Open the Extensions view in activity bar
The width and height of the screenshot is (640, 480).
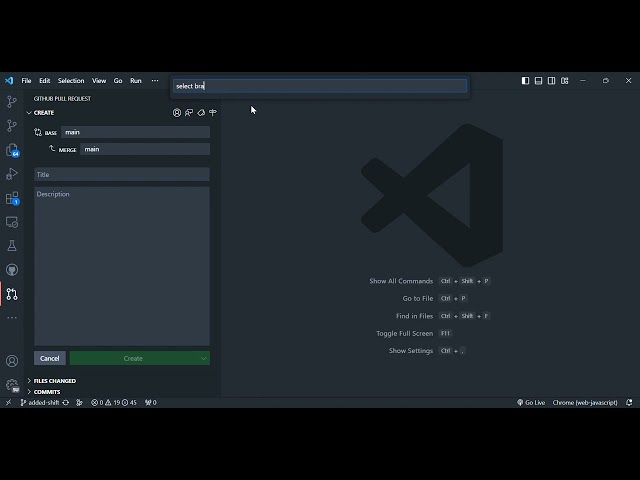pos(12,198)
